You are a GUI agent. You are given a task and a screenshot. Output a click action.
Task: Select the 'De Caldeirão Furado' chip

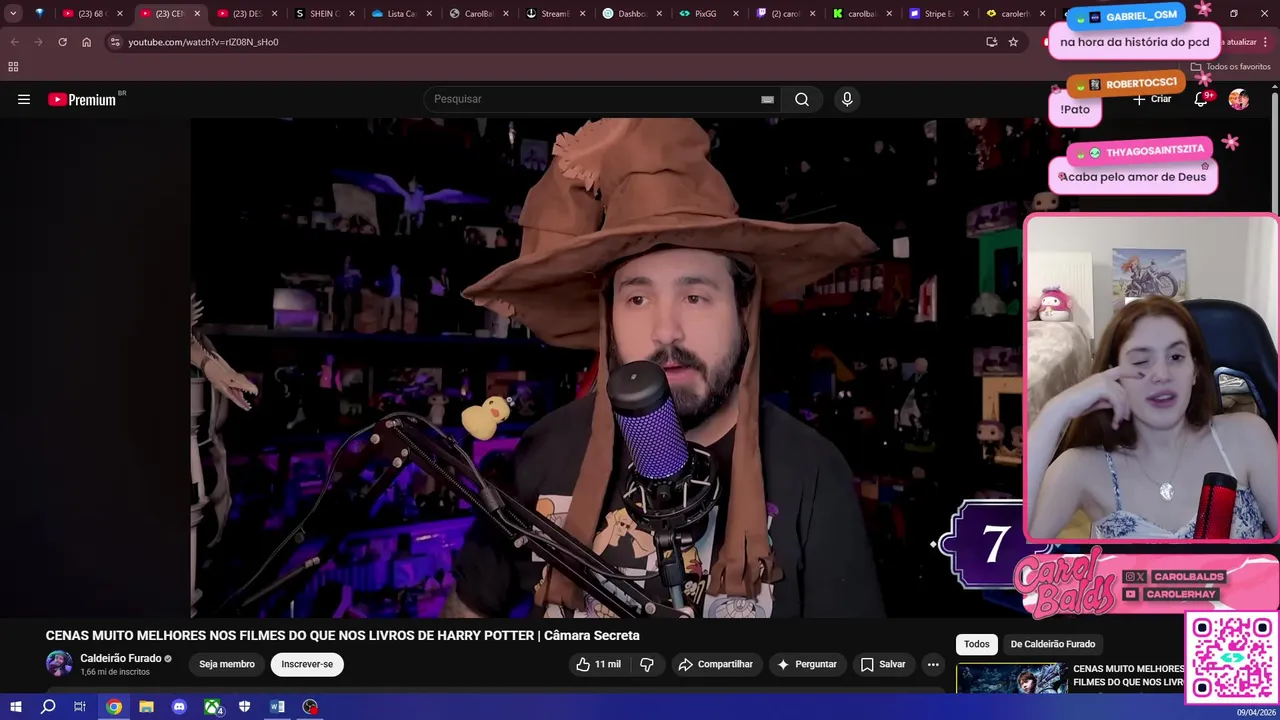(x=1053, y=644)
